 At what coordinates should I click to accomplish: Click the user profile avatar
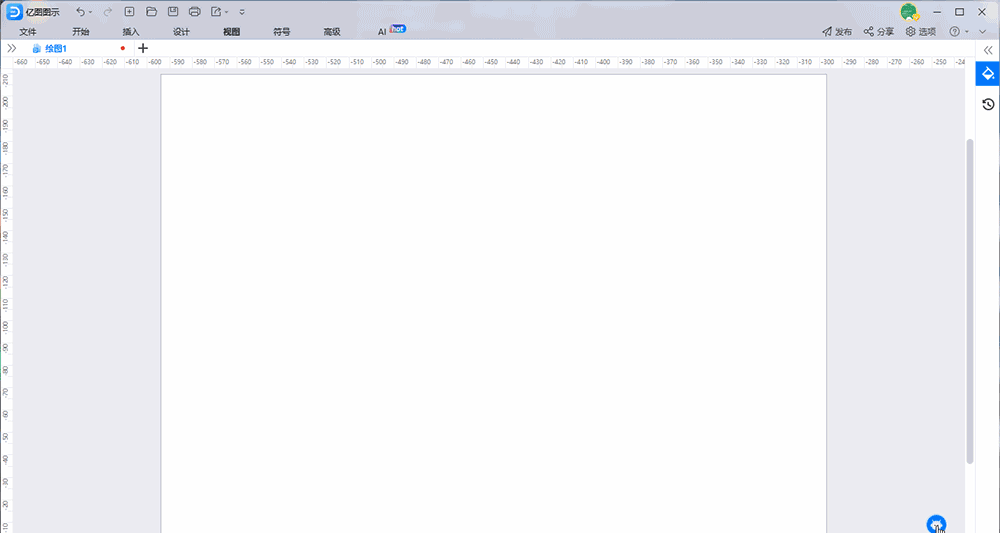tap(908, 12)
